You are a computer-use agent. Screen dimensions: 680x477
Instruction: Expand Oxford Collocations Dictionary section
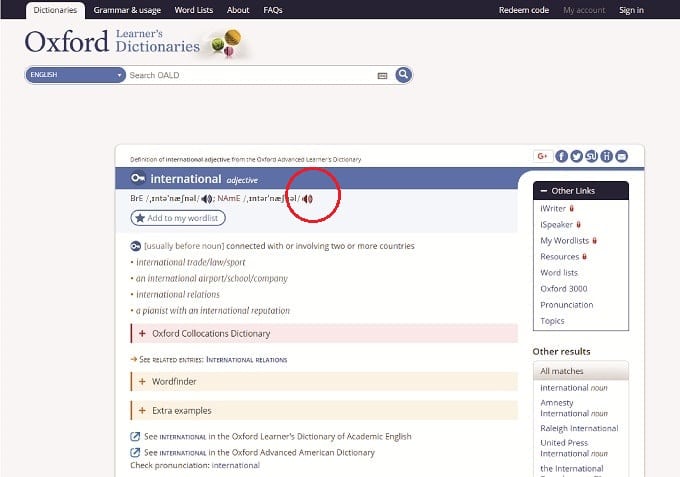point(324,333)
